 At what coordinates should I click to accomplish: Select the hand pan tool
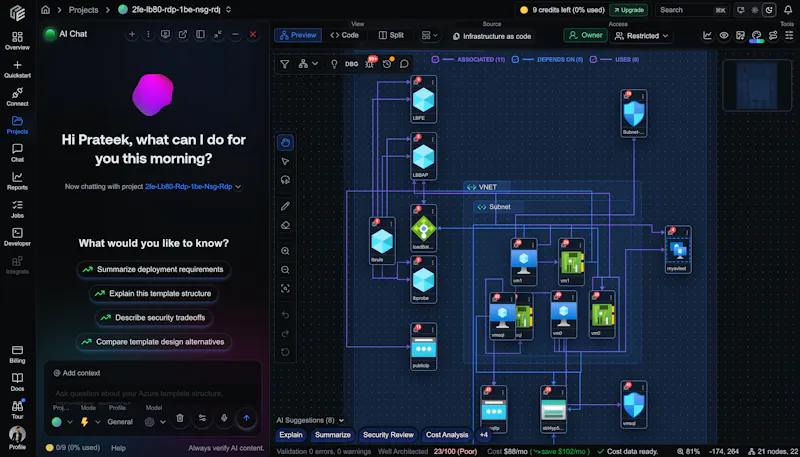pos(285,142)
